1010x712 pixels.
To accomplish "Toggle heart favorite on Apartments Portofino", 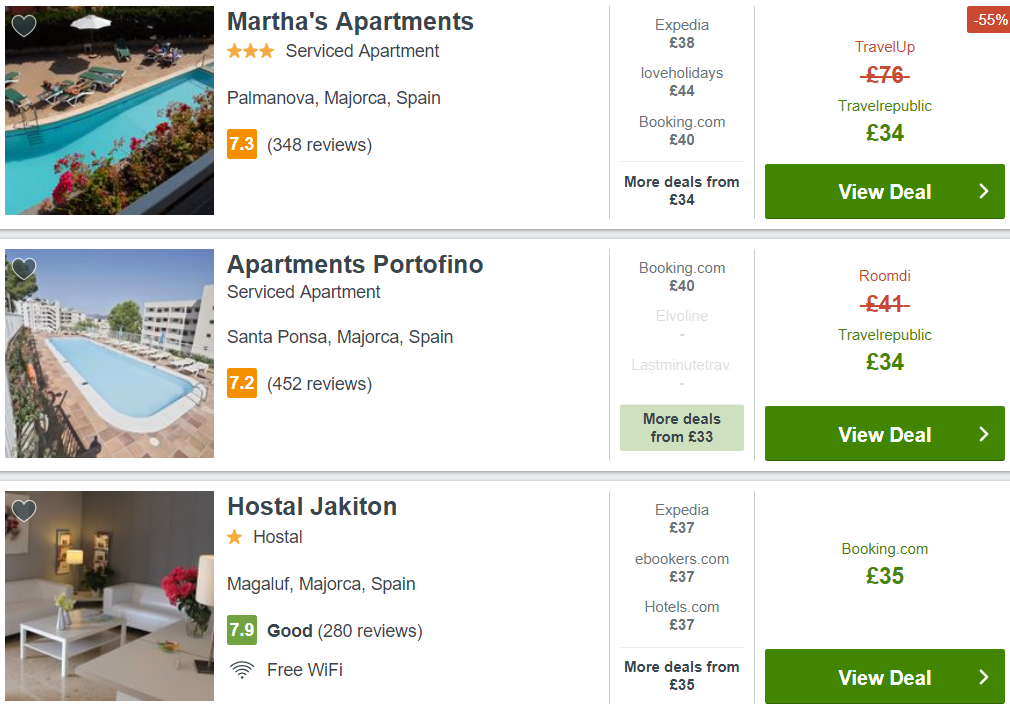I will pos(24,269).
